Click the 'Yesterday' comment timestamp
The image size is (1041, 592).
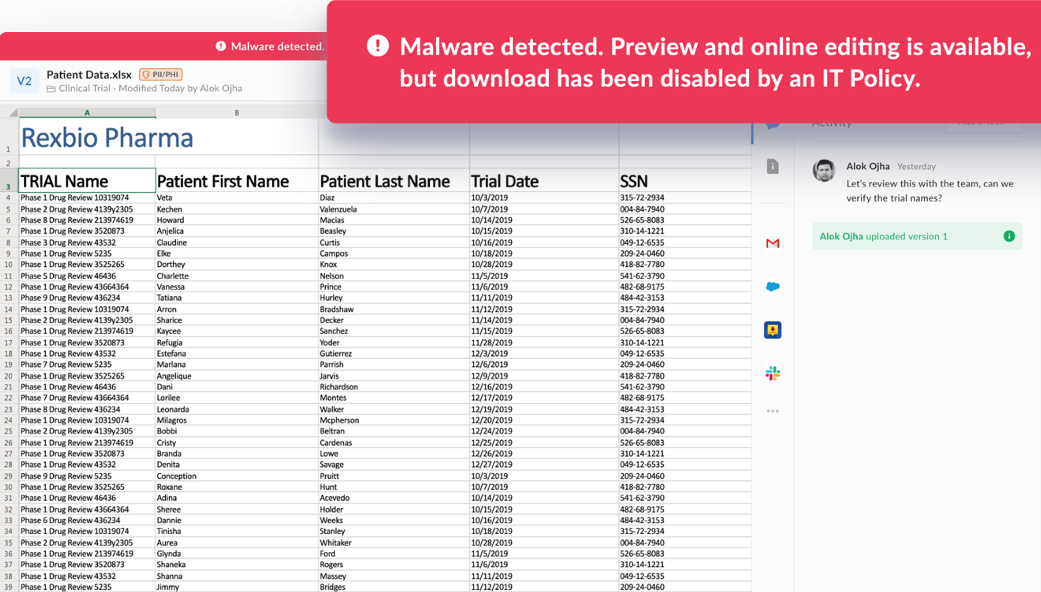(916, 167)
